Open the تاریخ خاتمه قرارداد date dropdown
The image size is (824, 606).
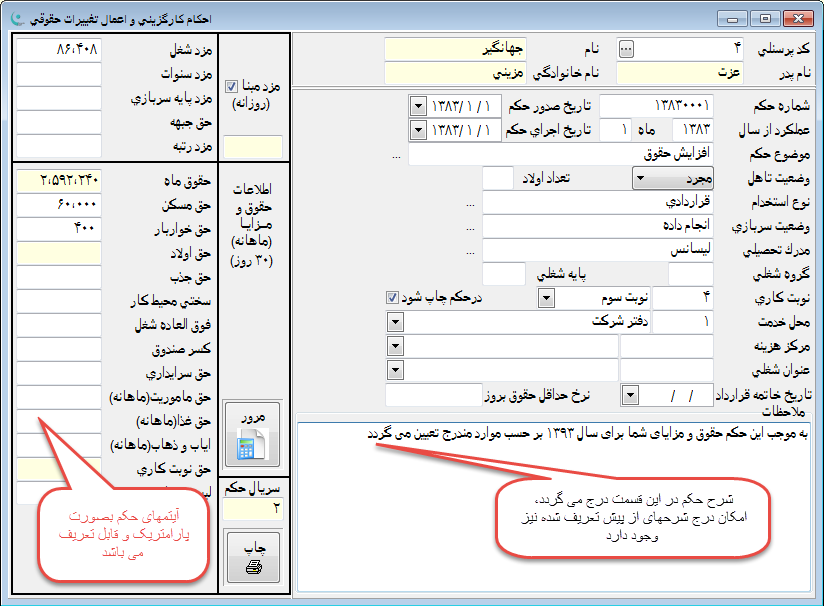point(630,395)
